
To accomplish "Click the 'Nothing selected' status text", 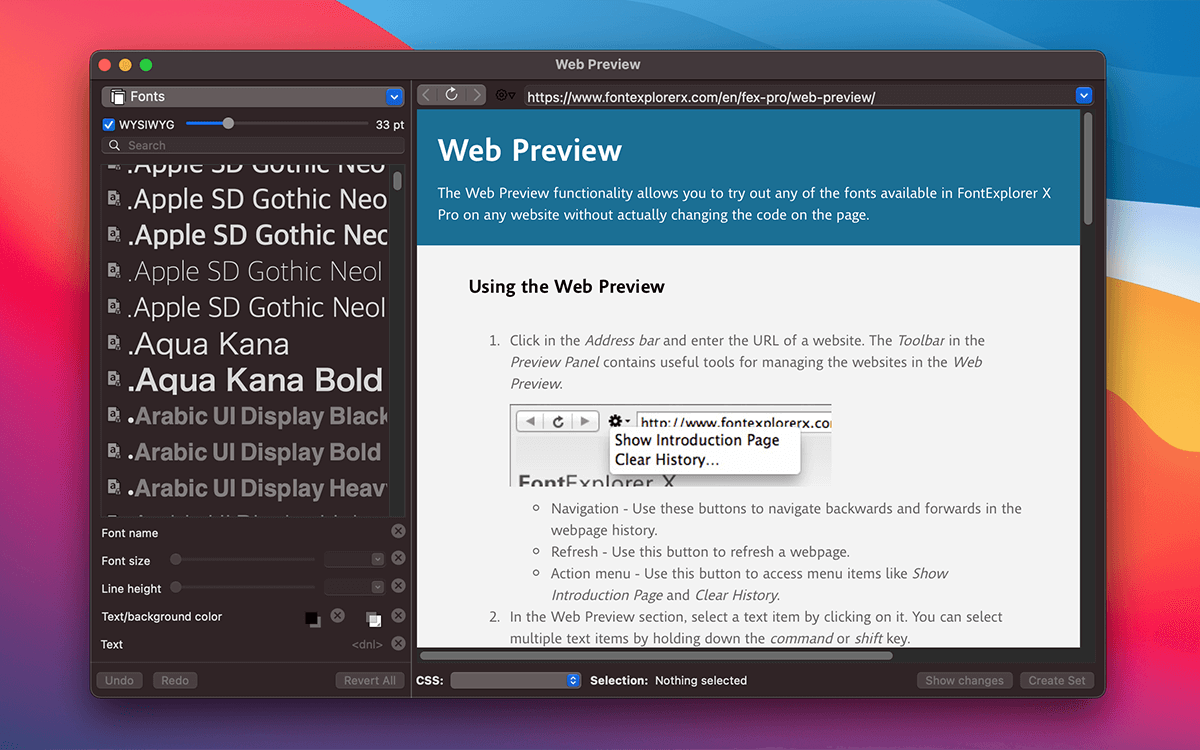I will 701,680.
